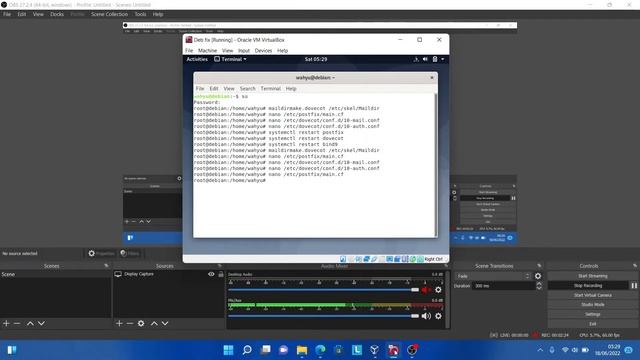Pop out the Controls dock
640x360 pixels.
pyautogui.click(x=635, y=266)
